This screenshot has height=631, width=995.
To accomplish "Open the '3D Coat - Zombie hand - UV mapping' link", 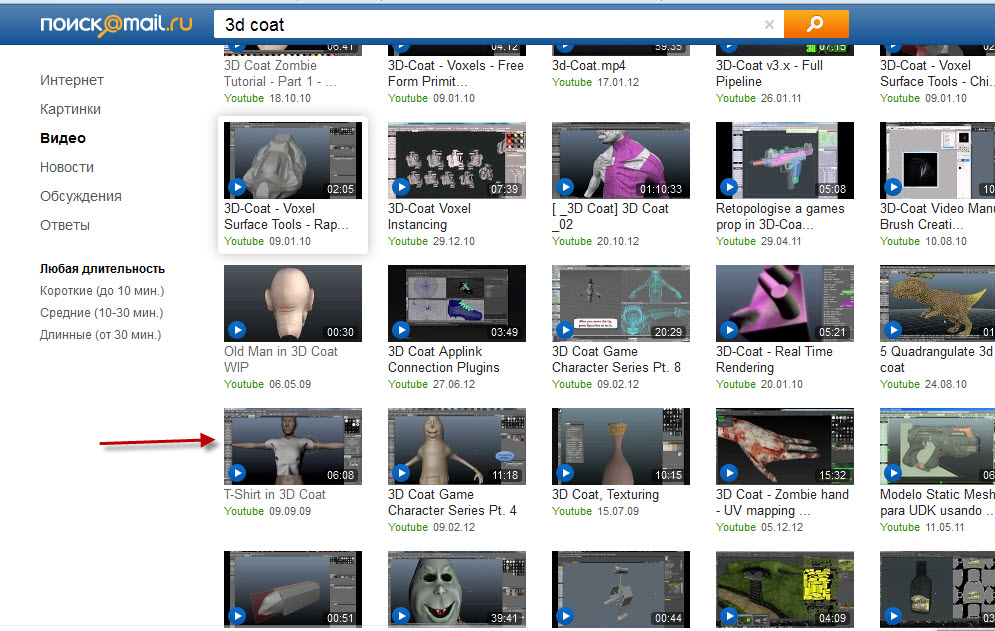I will [782, 503].
